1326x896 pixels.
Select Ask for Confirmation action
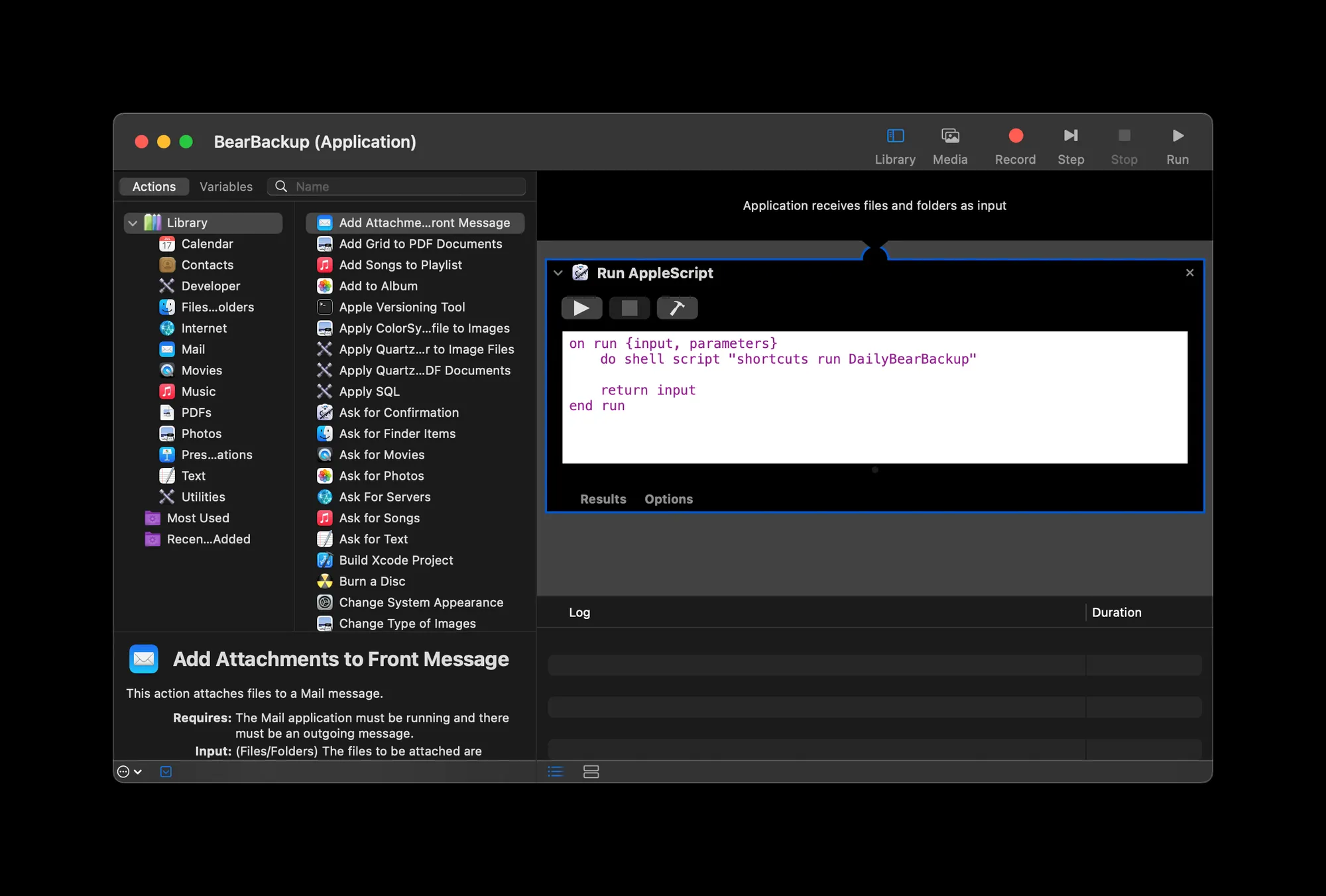(x=398, y=412)
